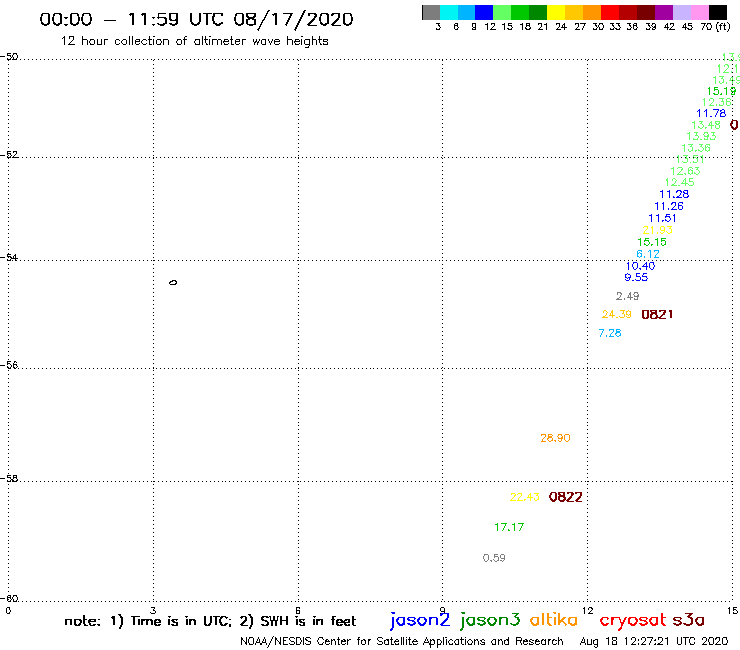Viewport: 740px width, 650px height.
Task: Select wave height value 15.19
Action: pos(721,91)
